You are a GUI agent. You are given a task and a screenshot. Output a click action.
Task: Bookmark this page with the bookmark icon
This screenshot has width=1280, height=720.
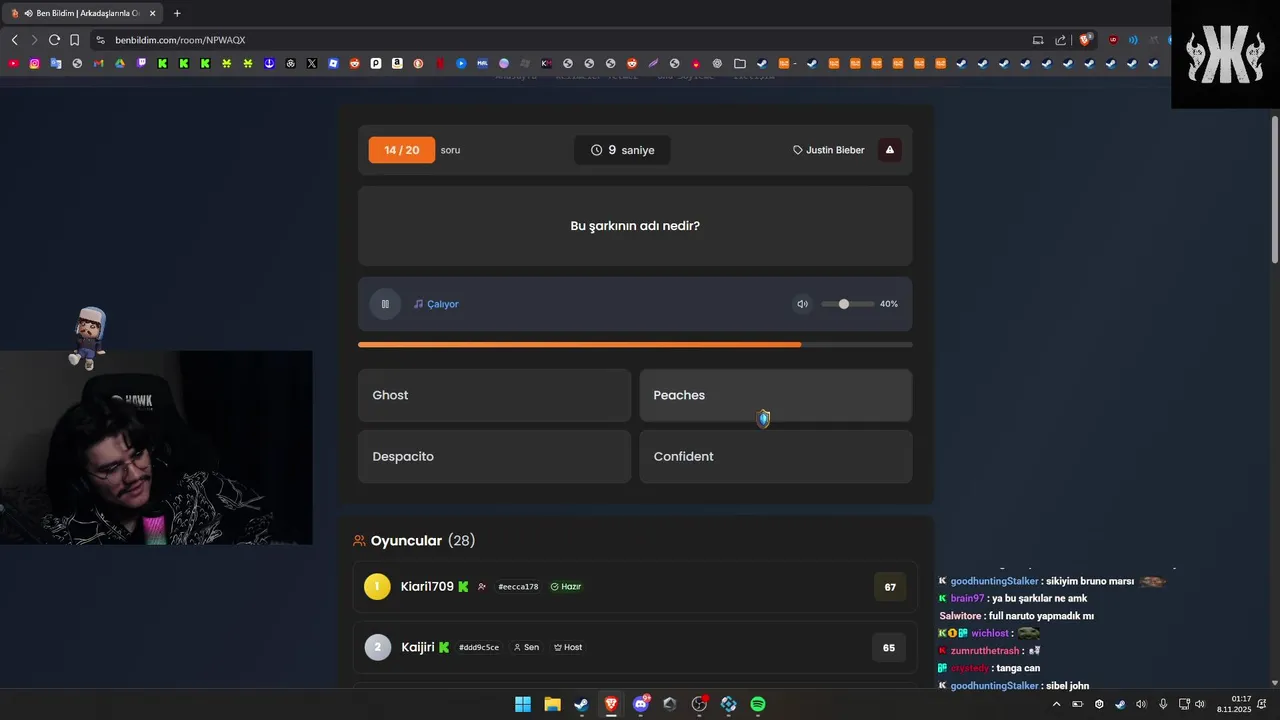74,40
